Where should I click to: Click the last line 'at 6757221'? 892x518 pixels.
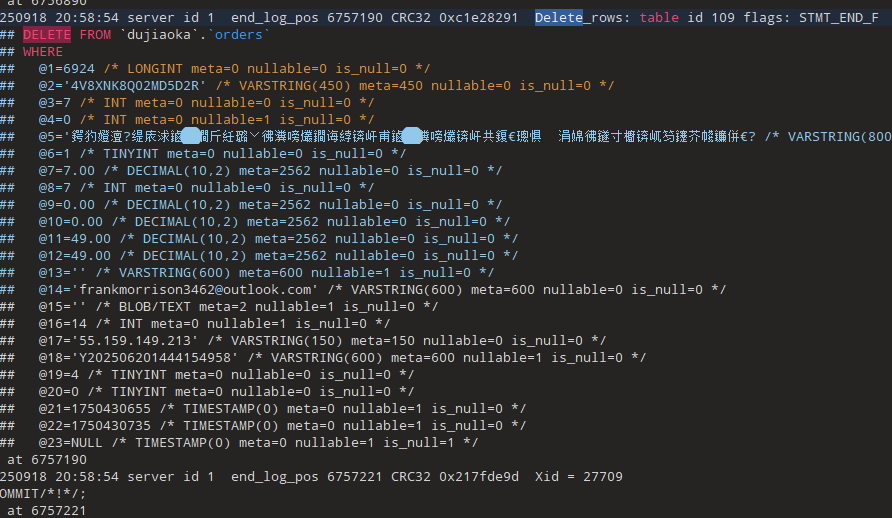[x=46, y=510]
